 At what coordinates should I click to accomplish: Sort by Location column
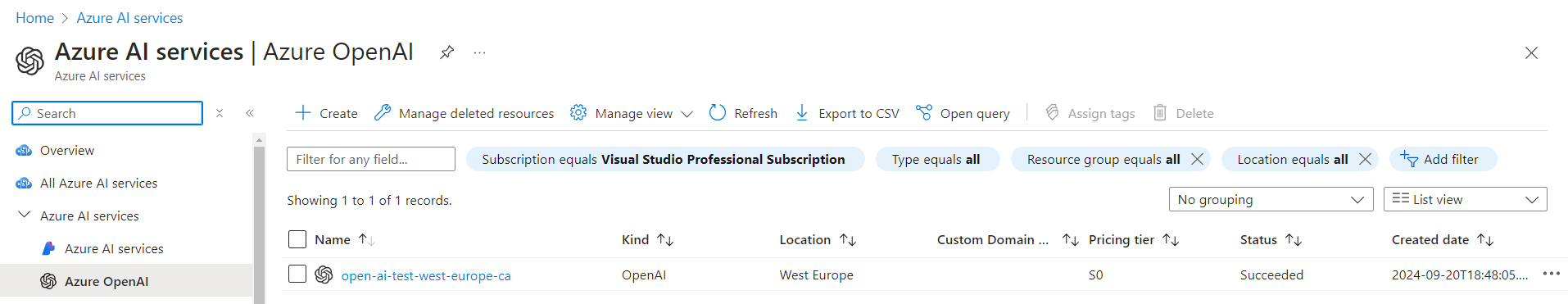[818, 240]
